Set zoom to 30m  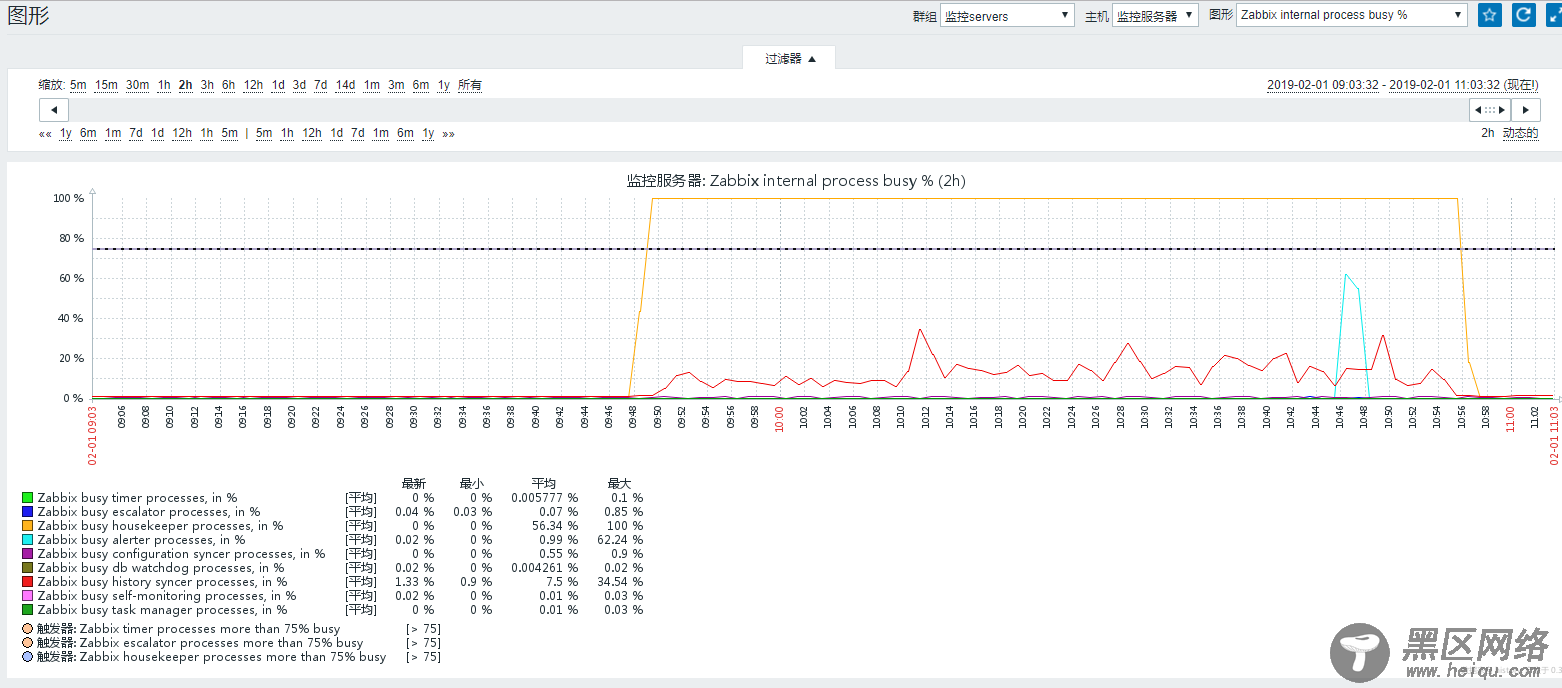tap(138, 85)
